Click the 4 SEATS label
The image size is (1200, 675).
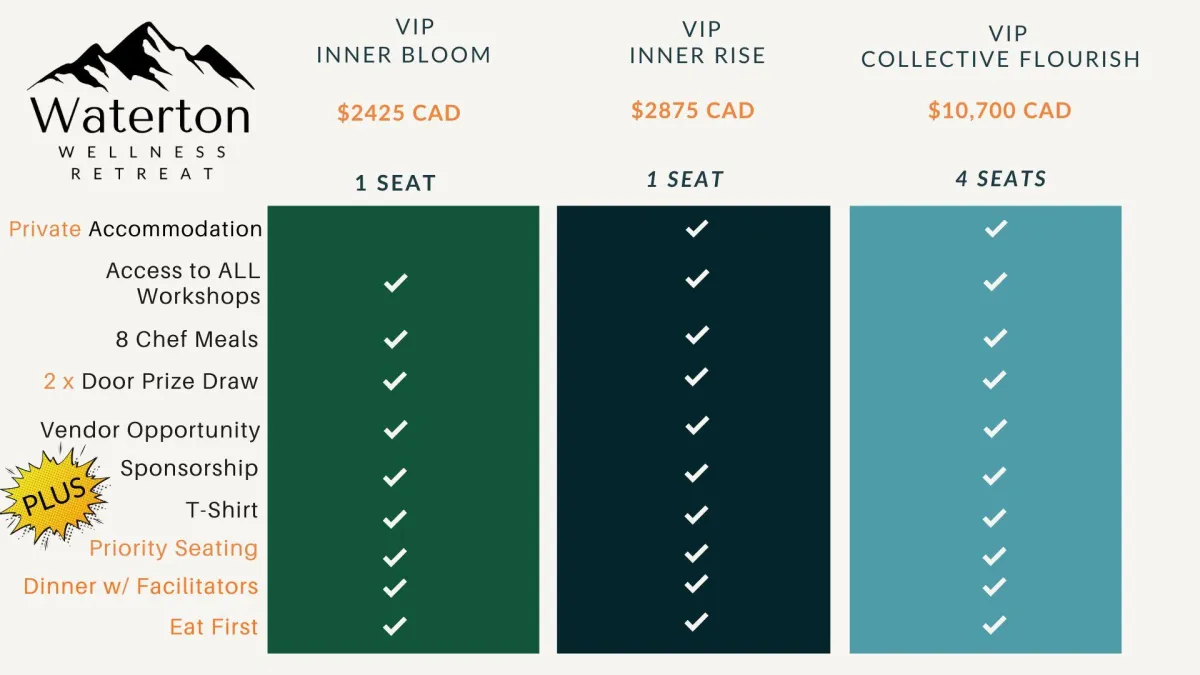pyautogui.click(x=1000, y=179)
